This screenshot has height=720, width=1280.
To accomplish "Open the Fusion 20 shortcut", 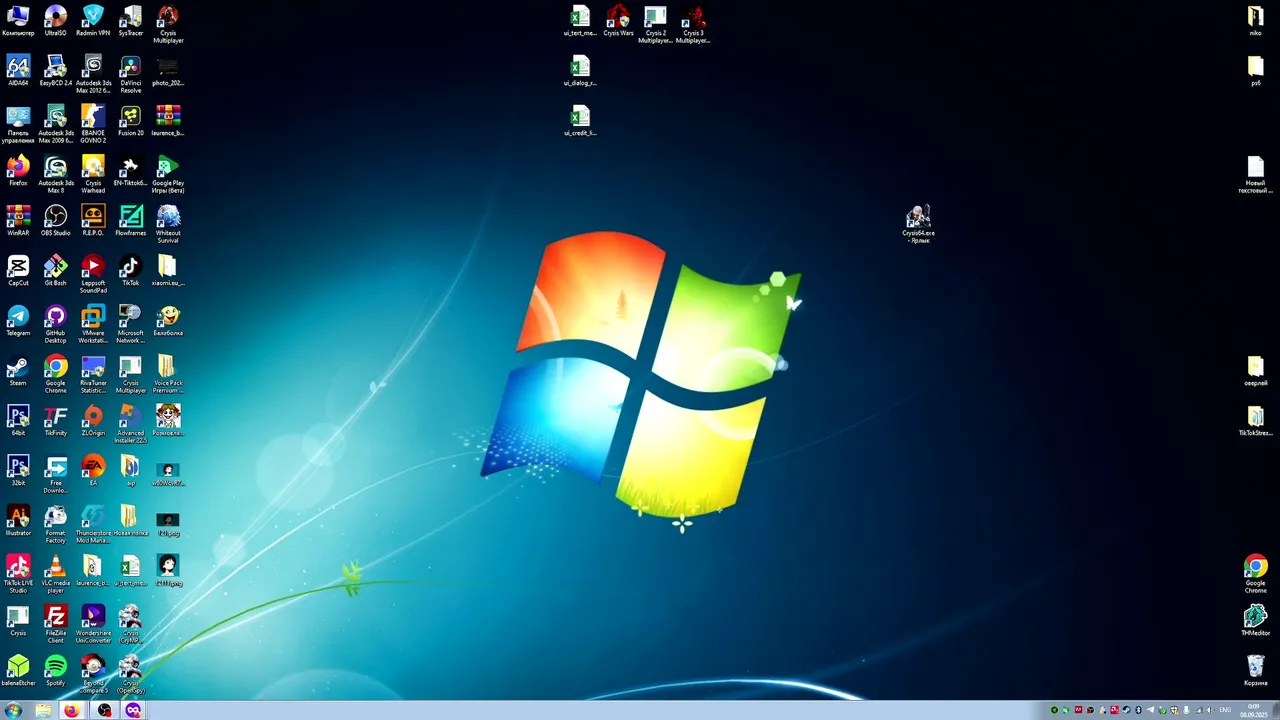I will (x=130, y=121).
